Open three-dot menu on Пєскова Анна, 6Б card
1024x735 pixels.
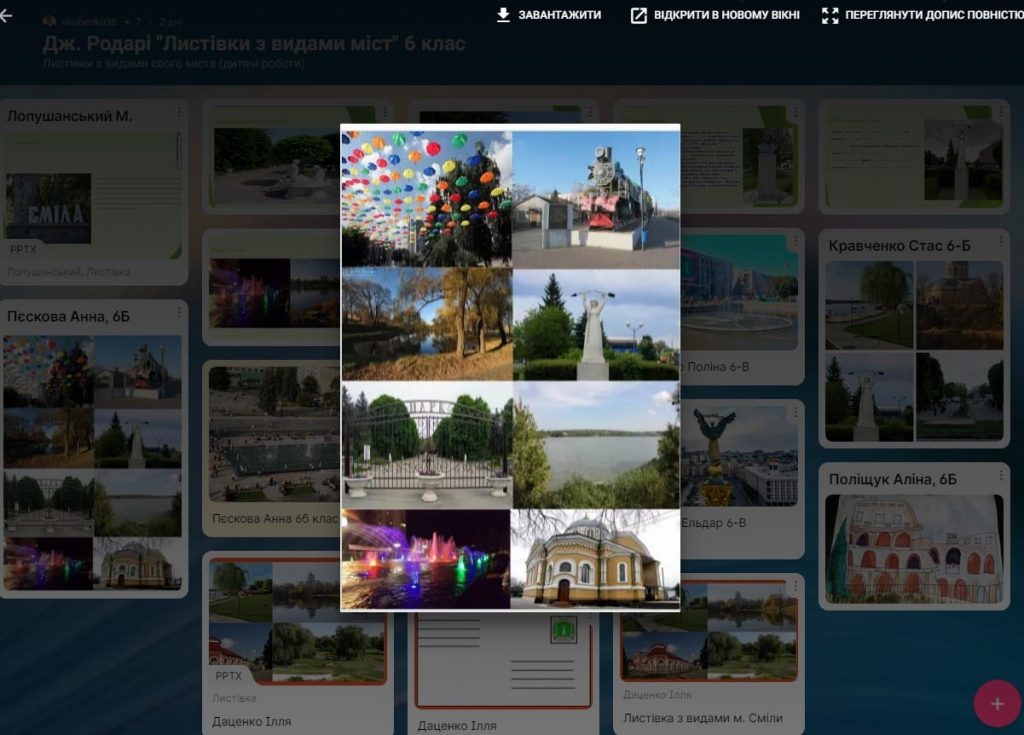tap(179, 313)
